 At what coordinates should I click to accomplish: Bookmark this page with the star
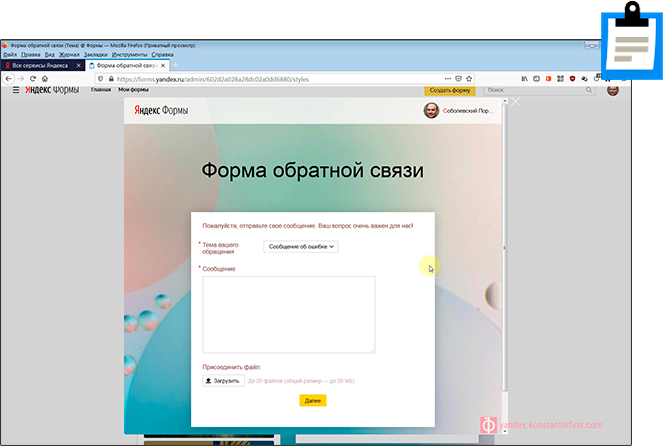click(x=469, y=79)
